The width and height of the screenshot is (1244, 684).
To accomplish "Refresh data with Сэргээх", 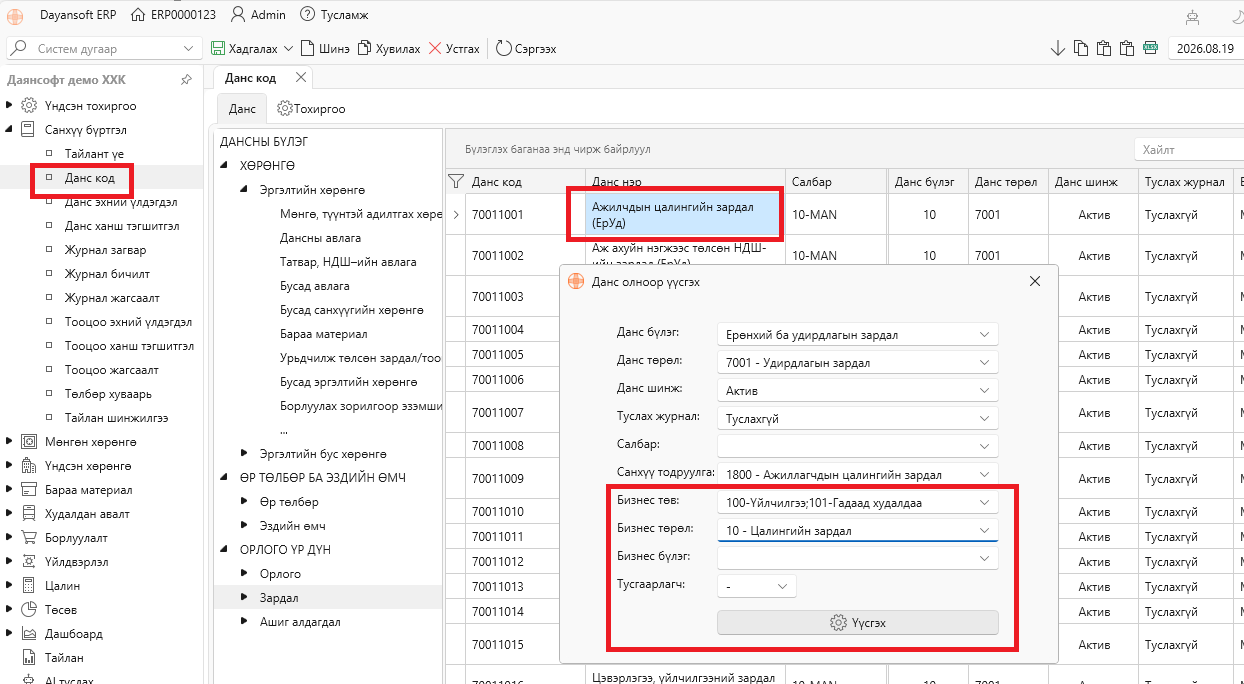I will click(526, 48).
